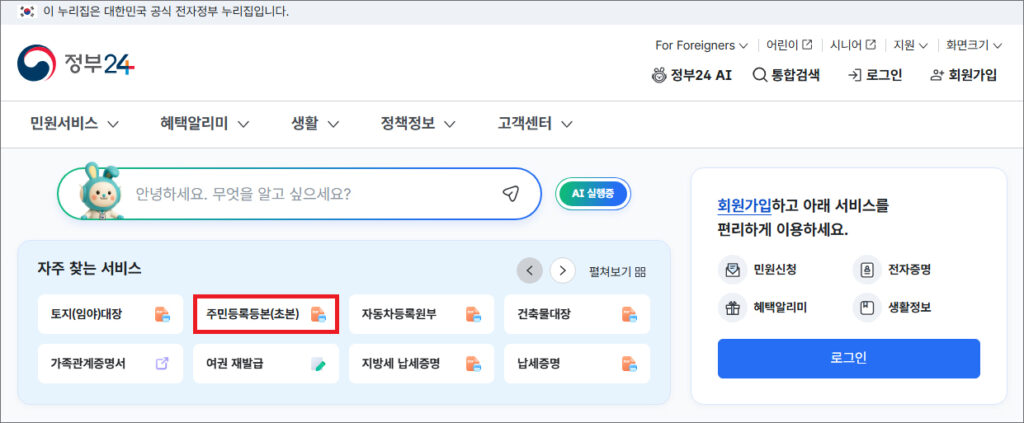The height and width of the screenshot is (423, 1024).
Task: Expand services with 펼쳐보기
Action: click(x=617, y=271)
